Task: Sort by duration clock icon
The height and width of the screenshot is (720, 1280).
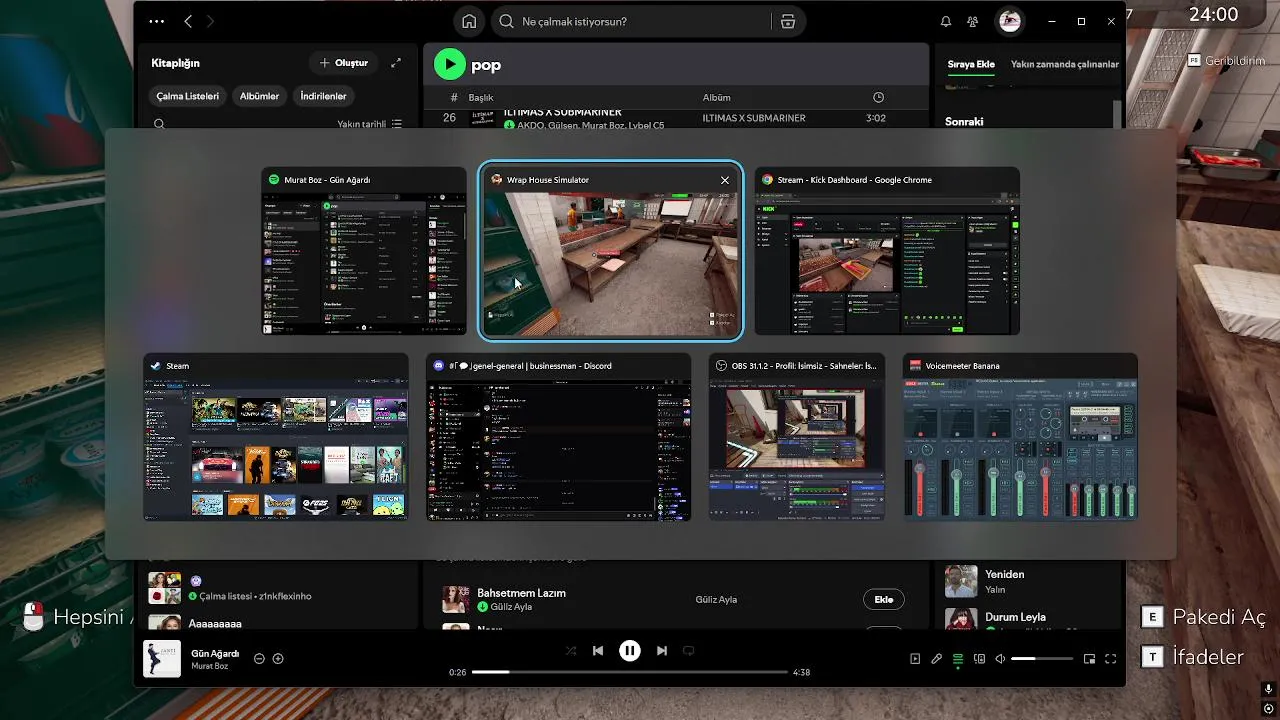Action: pos(878,97)
